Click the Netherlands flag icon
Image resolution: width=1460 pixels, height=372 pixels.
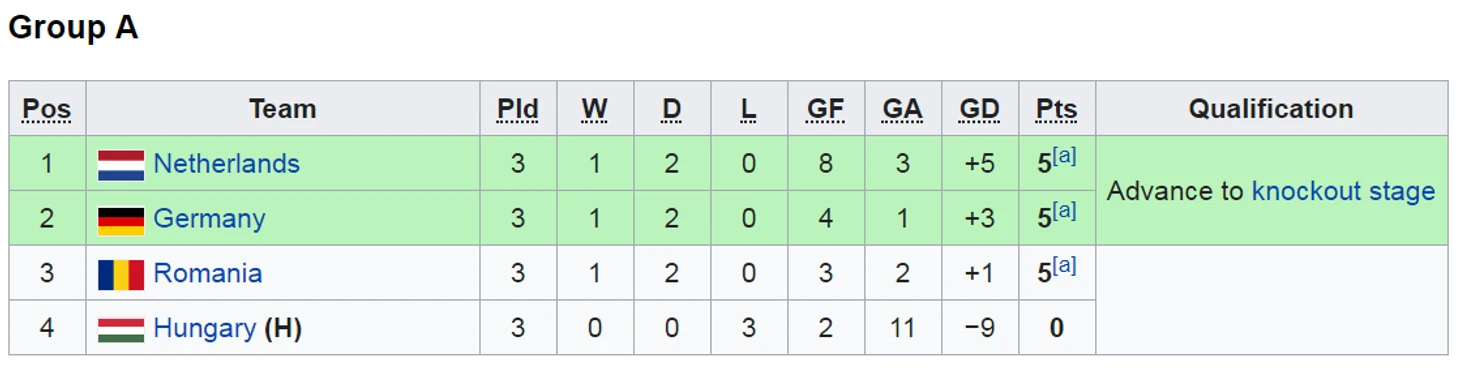coord(121,165)
